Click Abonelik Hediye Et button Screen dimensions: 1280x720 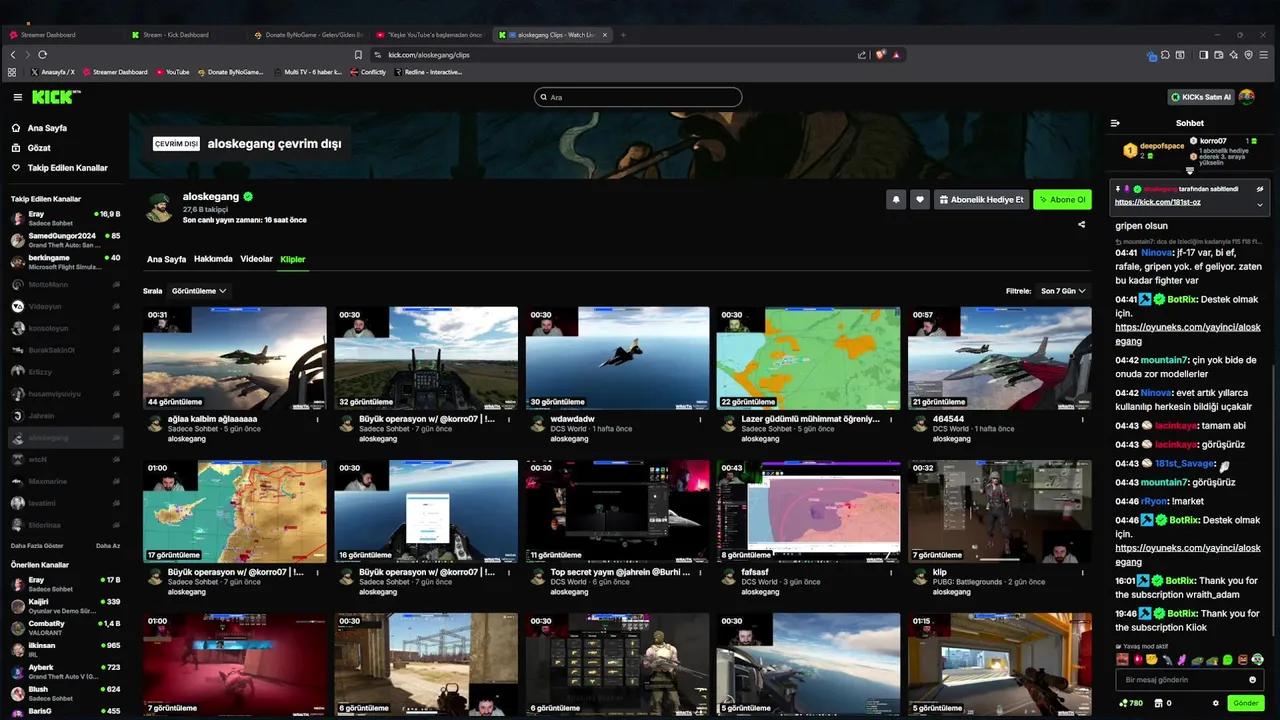[x=981, y=199]
